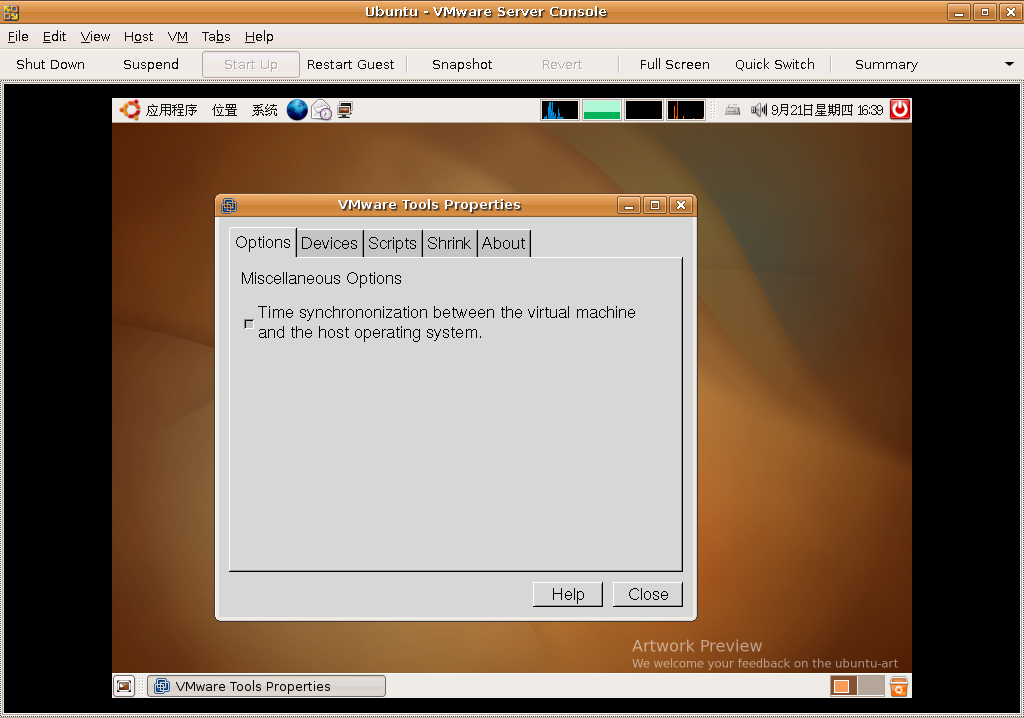Switch to the About tab

click(x=504, y=243)
